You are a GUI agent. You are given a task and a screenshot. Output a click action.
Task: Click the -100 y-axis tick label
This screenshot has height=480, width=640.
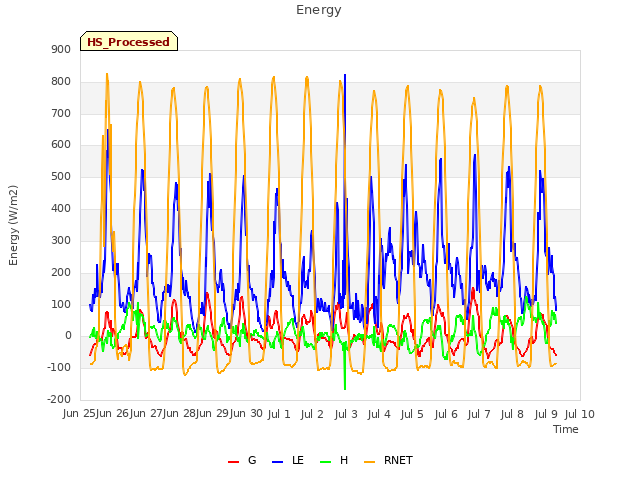(x=59, y=367)
